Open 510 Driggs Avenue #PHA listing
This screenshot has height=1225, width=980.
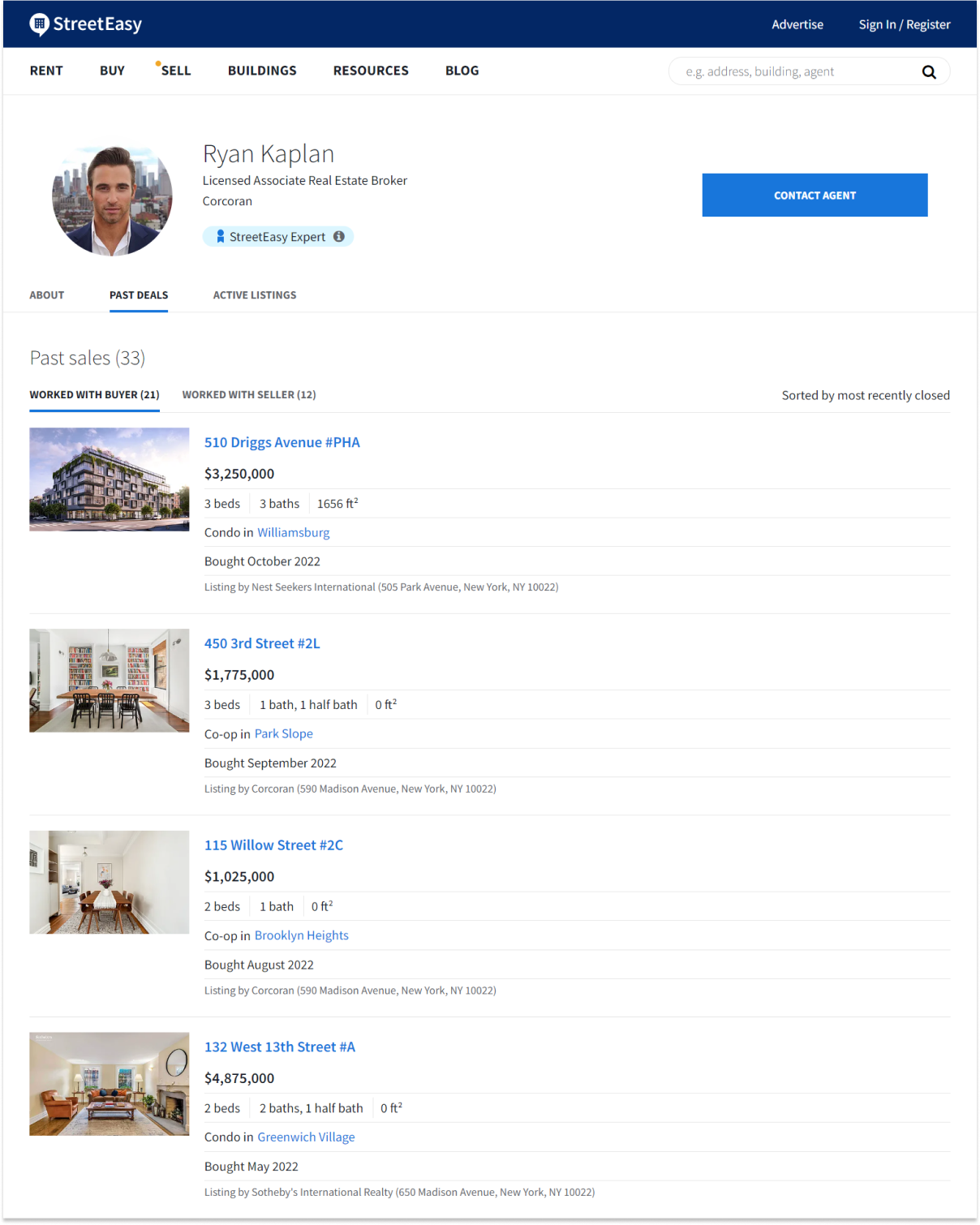[x=282, y=442]
